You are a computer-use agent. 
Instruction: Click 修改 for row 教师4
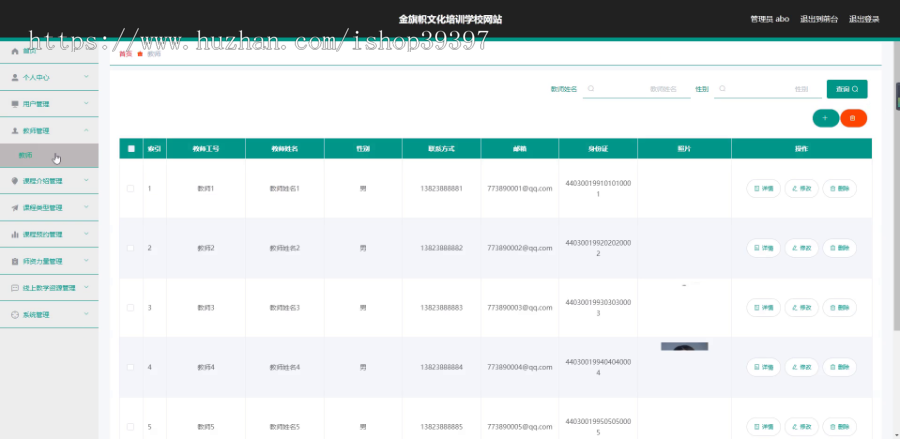(x=801, y=367)
